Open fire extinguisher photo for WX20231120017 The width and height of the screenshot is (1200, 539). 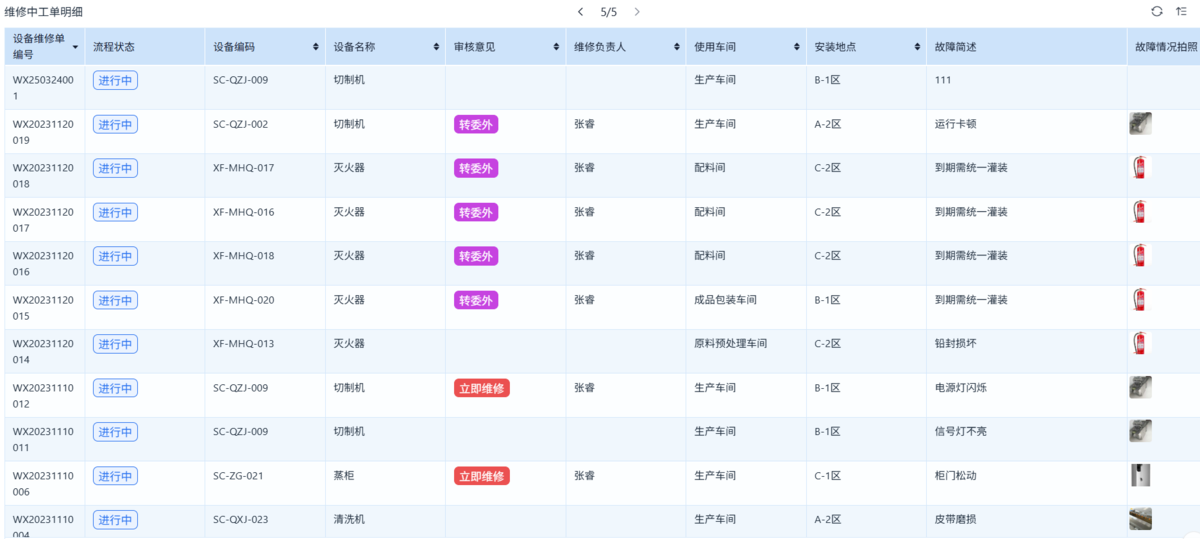(x=1140, y=211)
